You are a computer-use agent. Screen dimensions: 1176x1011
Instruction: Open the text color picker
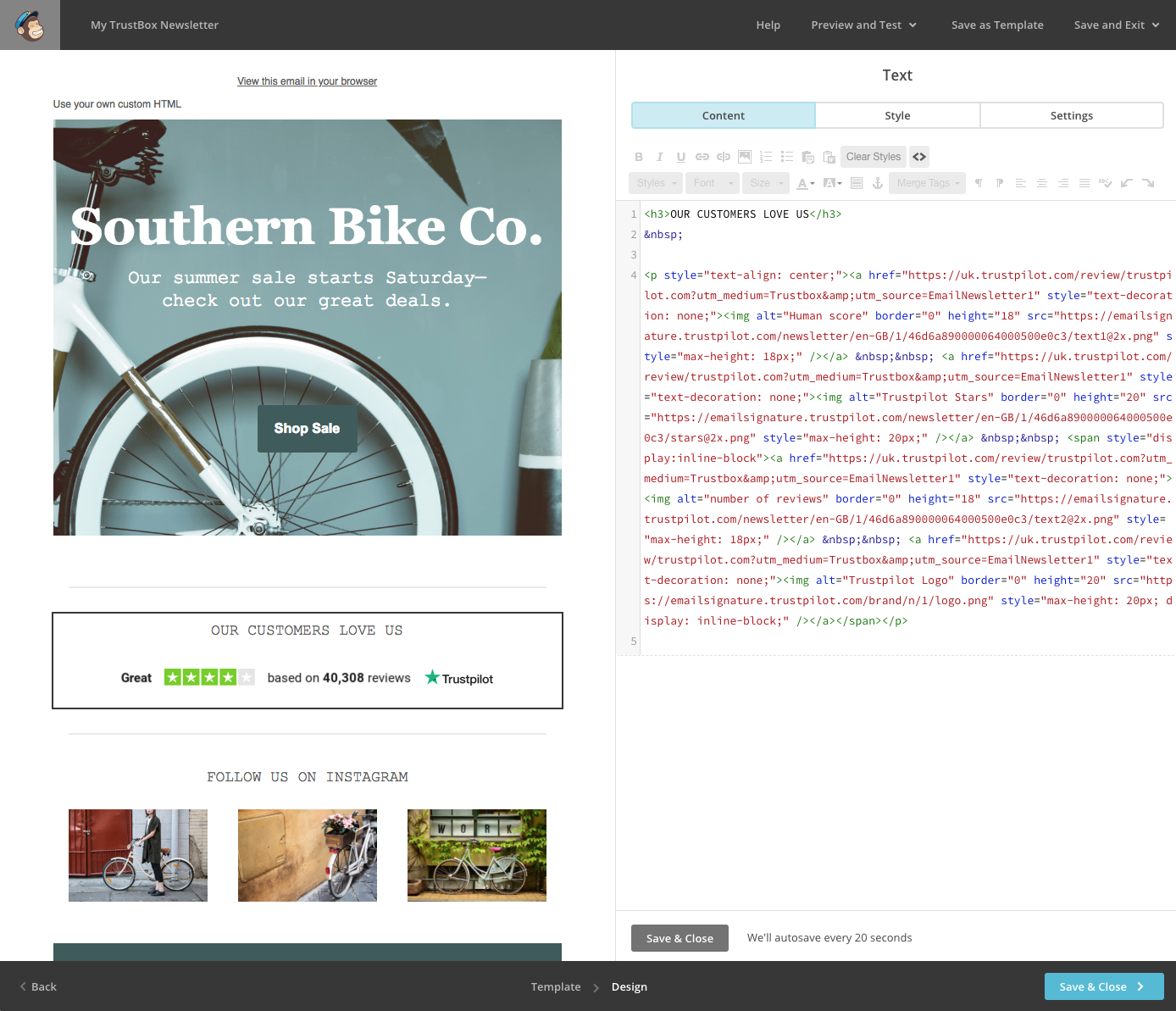[806, 183]
